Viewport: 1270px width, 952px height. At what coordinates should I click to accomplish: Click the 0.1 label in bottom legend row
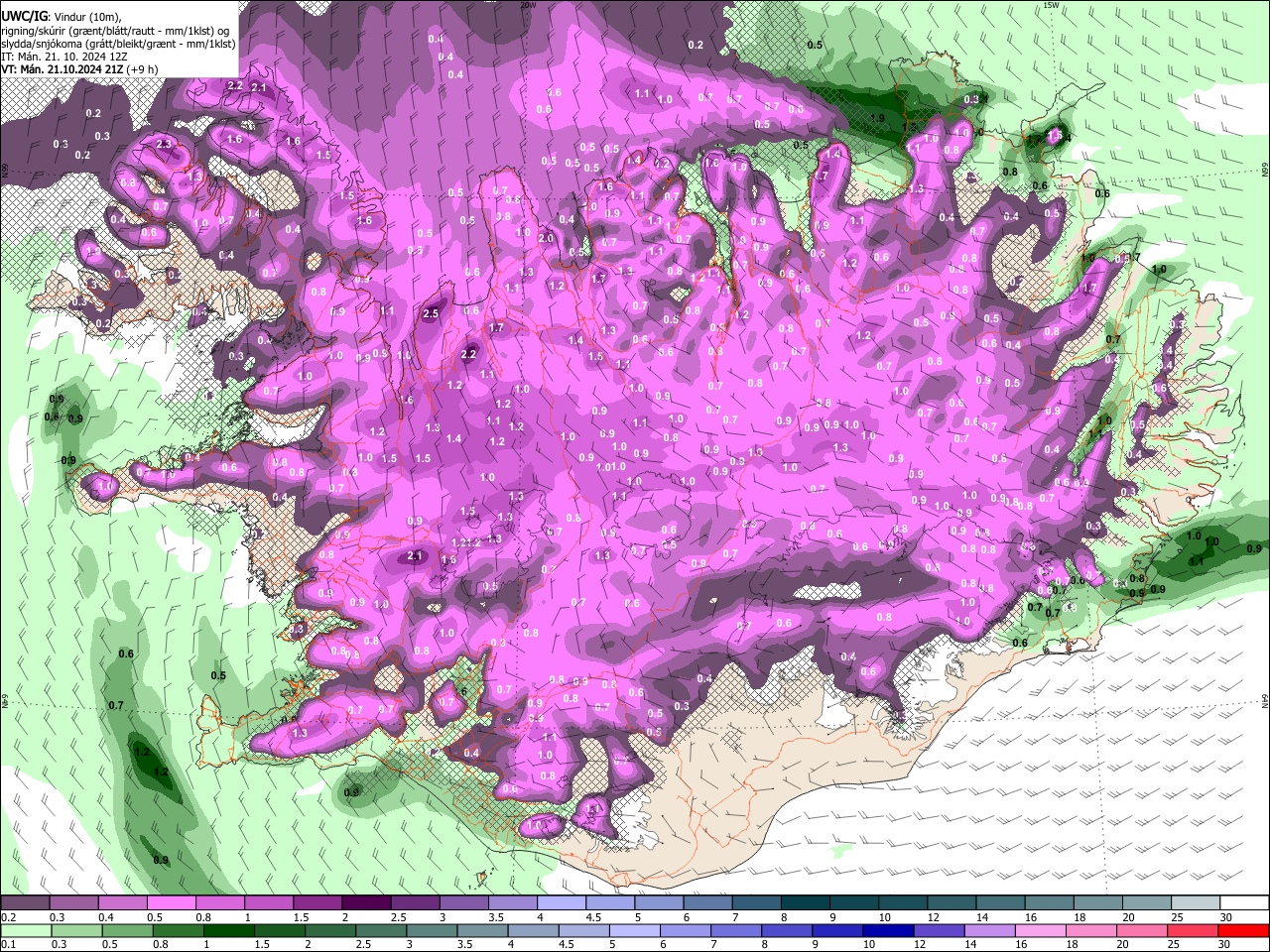(x=7, y=945)
